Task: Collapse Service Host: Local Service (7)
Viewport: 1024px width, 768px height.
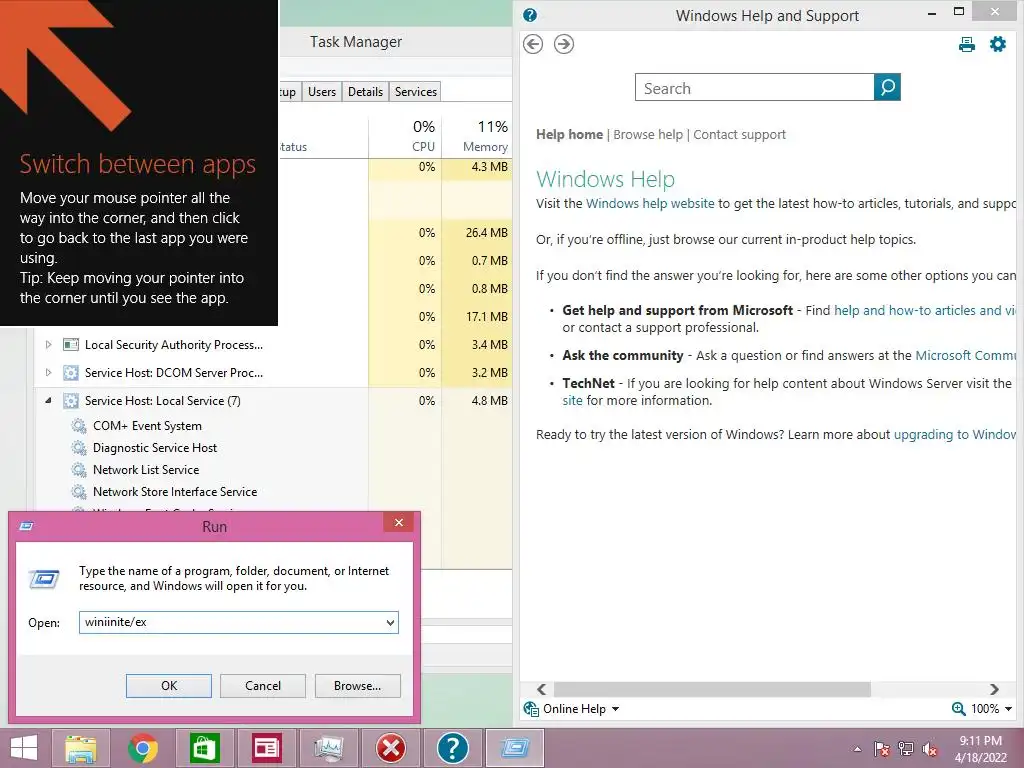Action: coord(48,401)
